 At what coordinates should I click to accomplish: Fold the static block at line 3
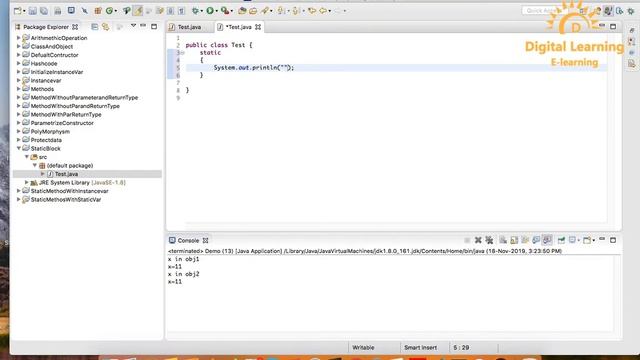click(x=182, y=53)
